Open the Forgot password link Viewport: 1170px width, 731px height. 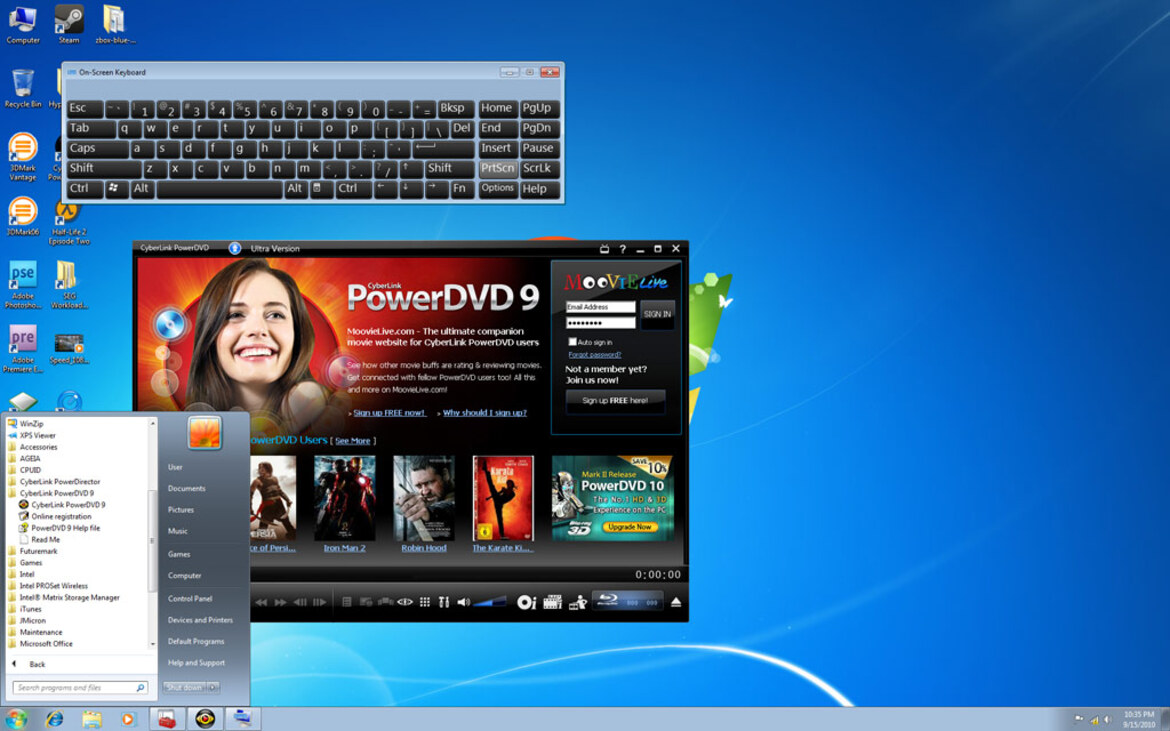click(595, 354)
